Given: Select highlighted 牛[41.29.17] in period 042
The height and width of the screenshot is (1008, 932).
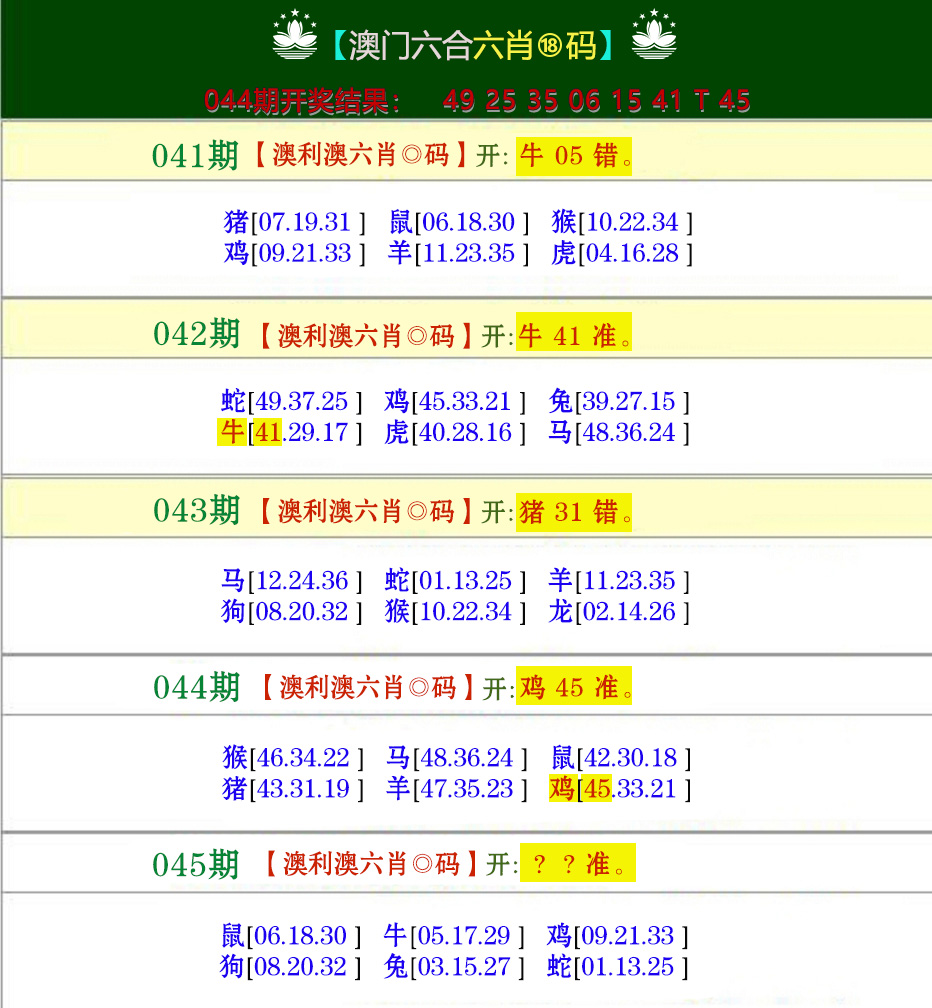Looking at the screenshot, I should click(x=291, y=432).
